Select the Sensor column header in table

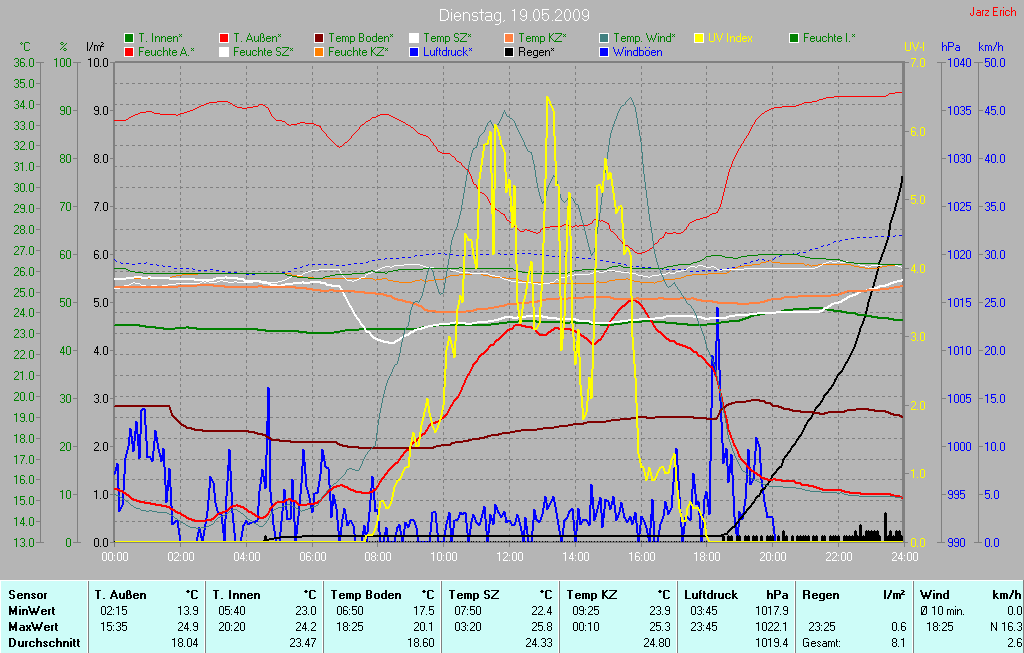tap(28, 594)
